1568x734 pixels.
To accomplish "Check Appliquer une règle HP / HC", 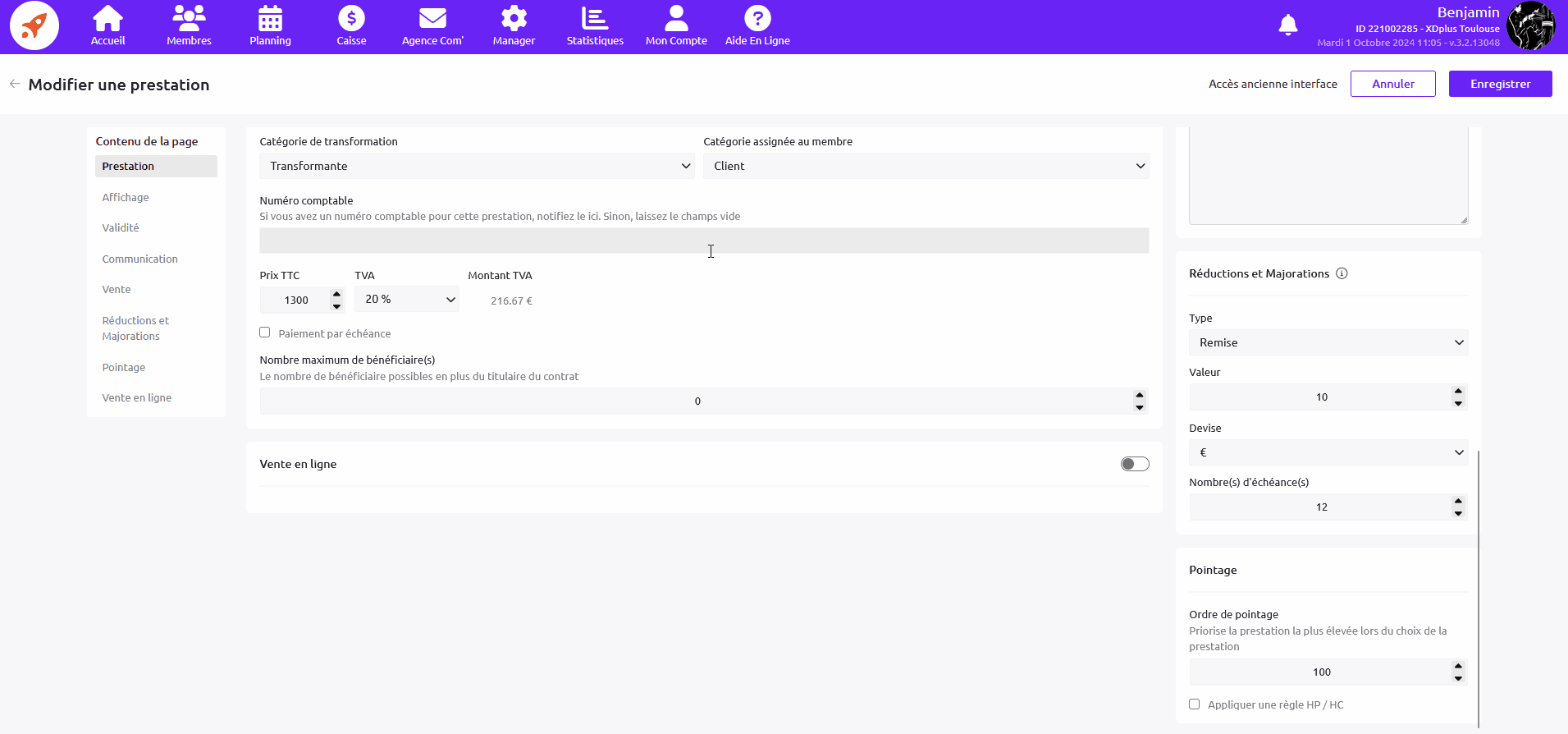I will (1194, 704).
